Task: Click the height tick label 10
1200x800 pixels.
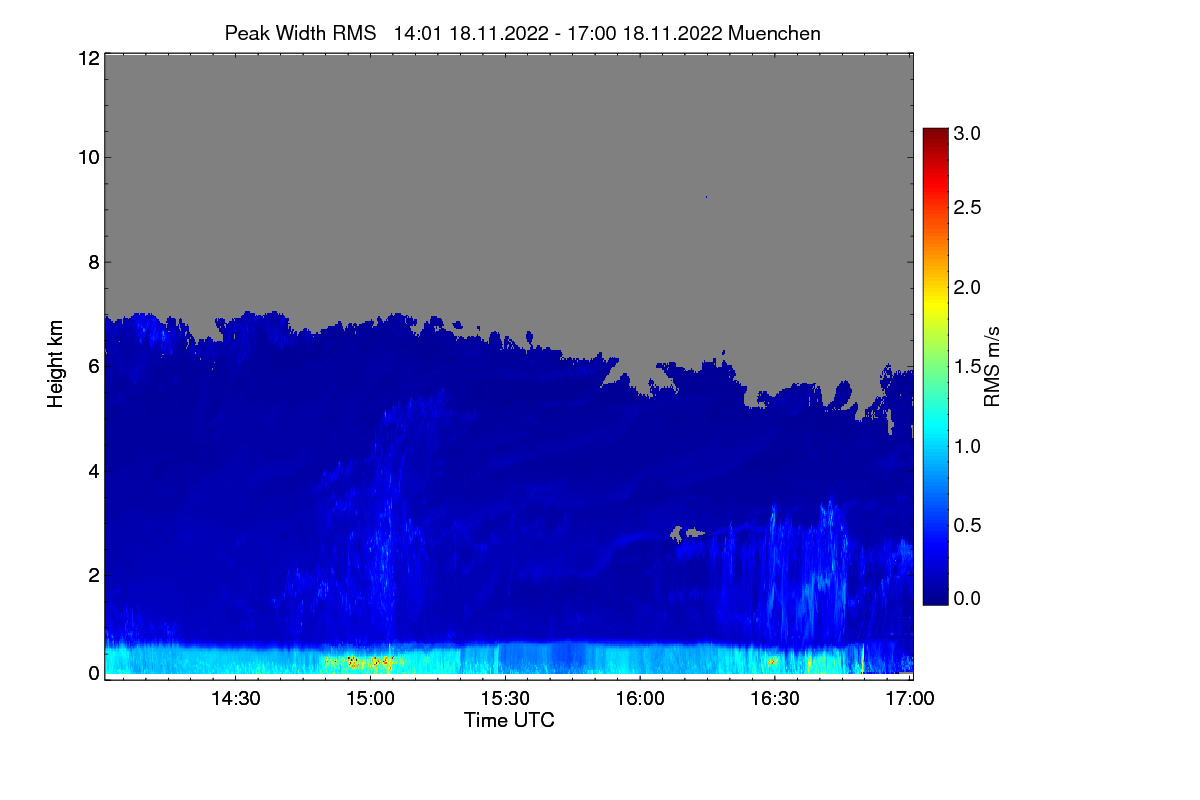Action: coord(87,157)
